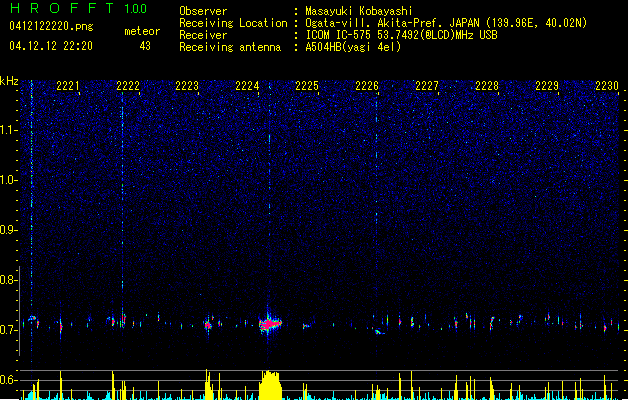Click the Receiving antenna label
This screenshot has height=400, width=629.
pos(230,47)
